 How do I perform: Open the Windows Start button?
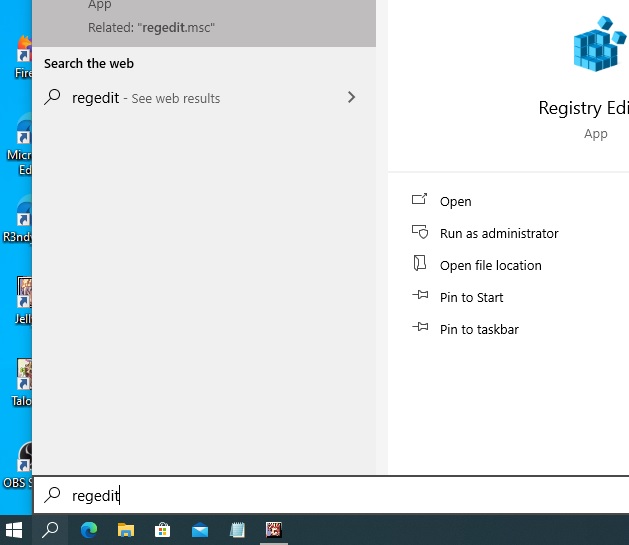pos(14,530)
